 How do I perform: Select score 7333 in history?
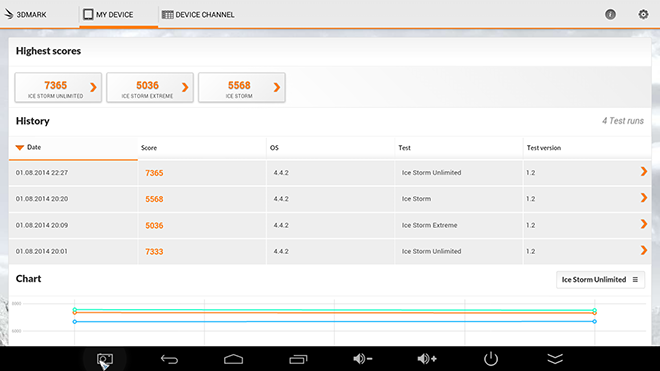tap(154, 252)
